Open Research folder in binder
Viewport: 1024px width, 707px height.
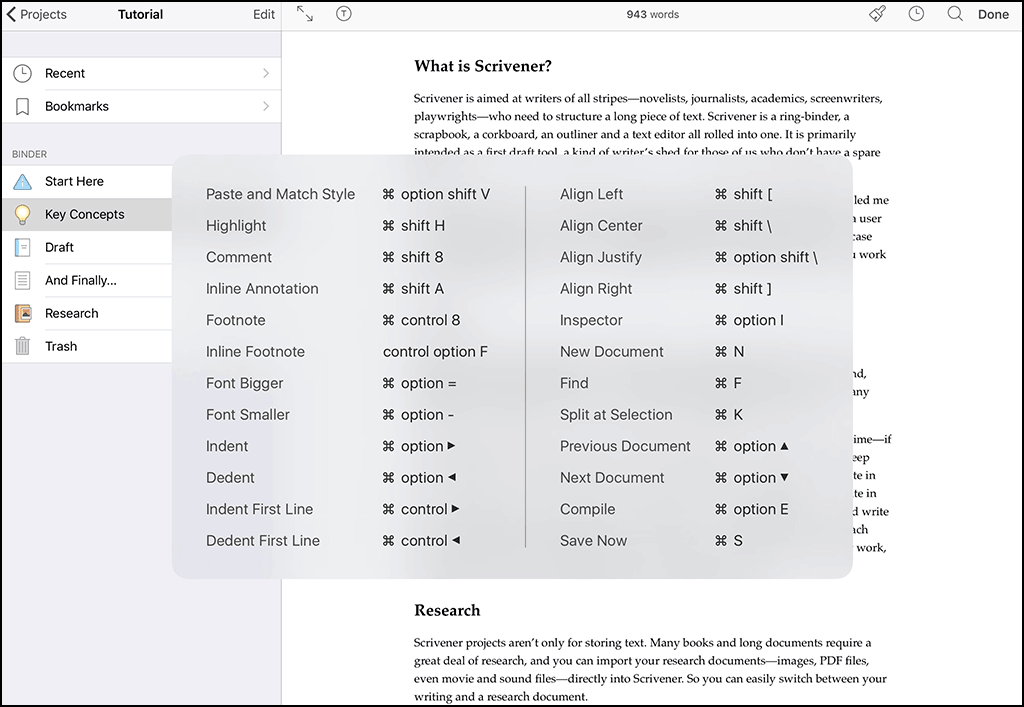click(x=88, y=313)
